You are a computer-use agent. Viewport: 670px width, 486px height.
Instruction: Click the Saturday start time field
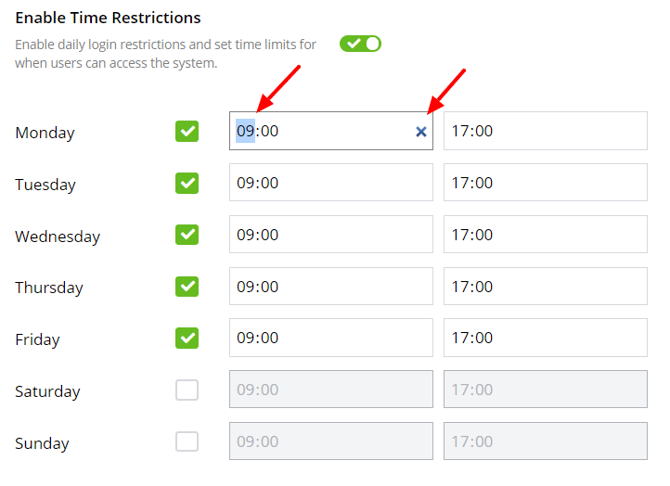330,390
